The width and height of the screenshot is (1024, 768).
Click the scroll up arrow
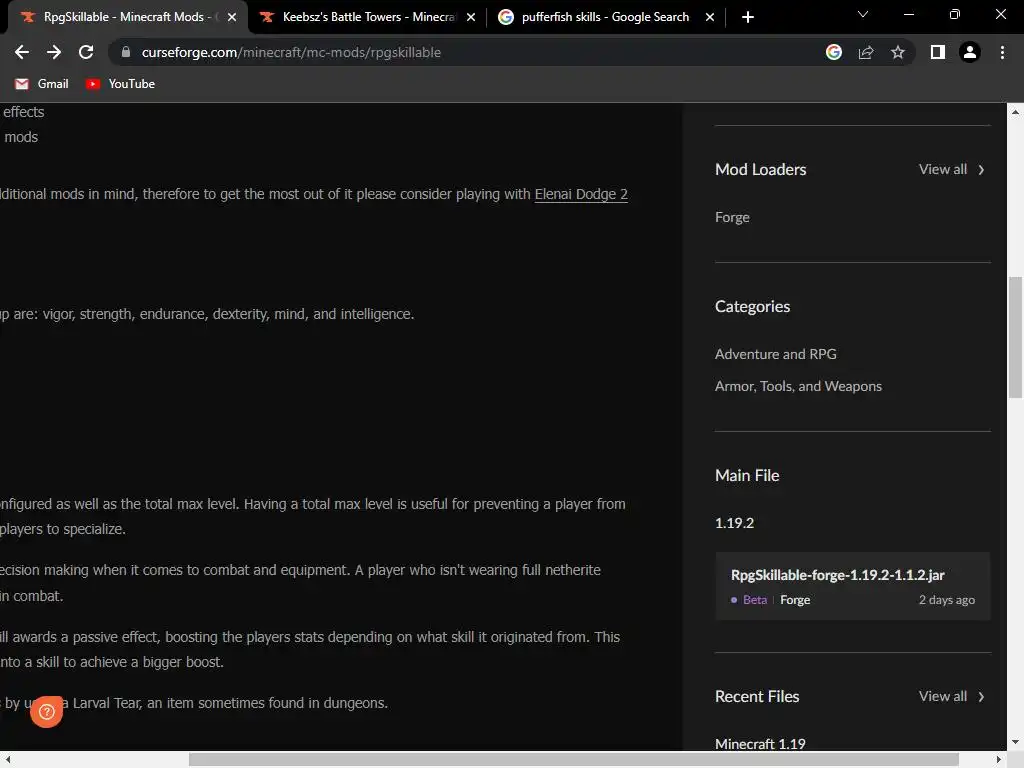pos(1015,112)
